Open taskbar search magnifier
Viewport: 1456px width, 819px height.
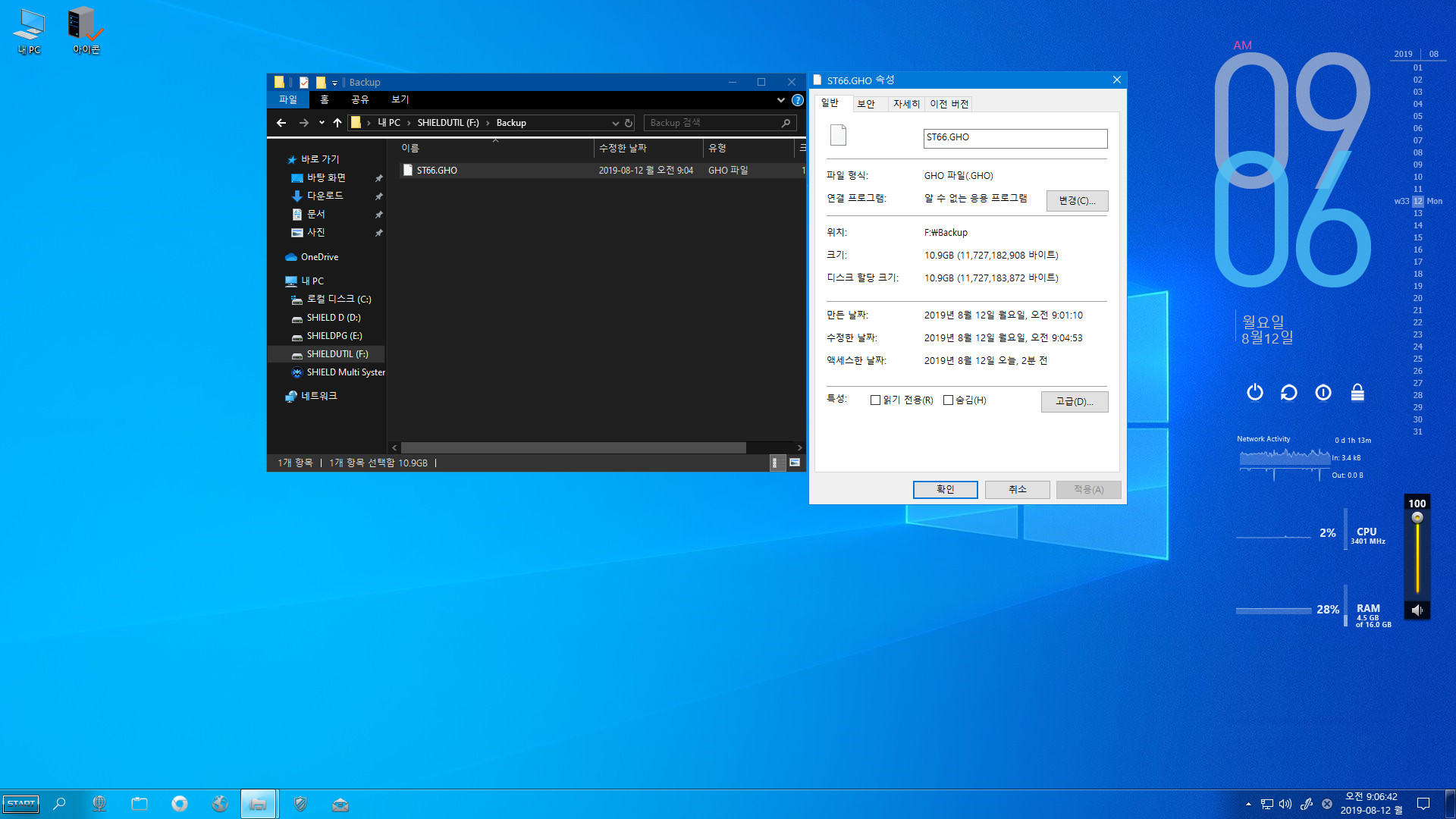59,804
